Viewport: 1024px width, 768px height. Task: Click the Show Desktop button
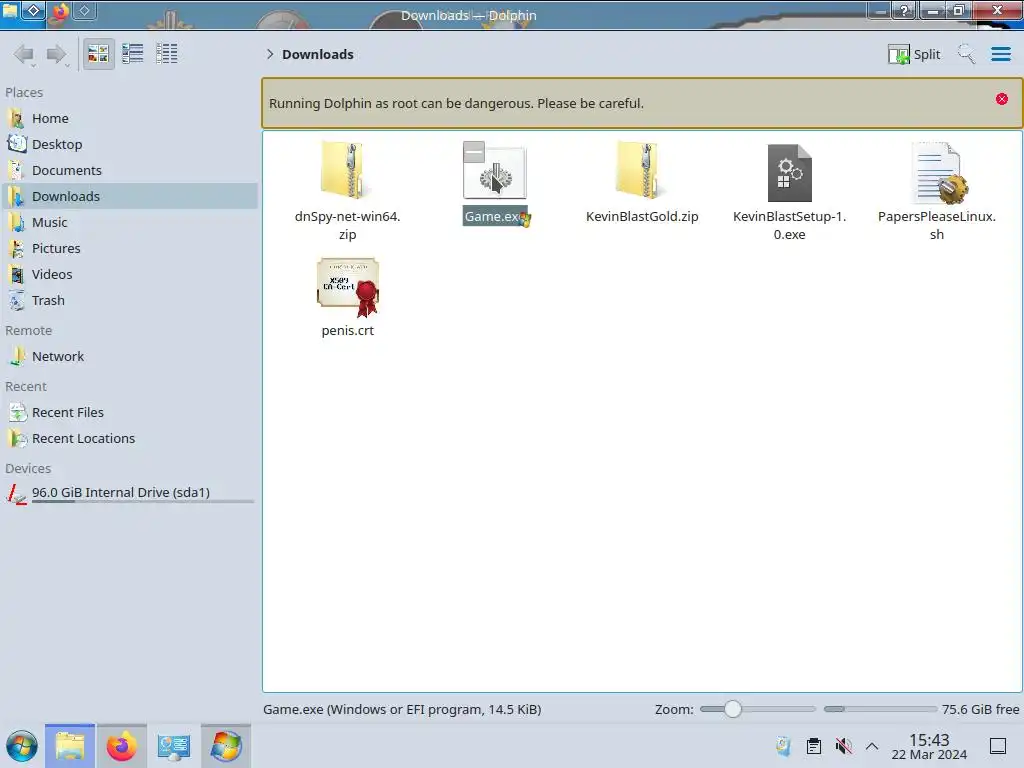998,746
